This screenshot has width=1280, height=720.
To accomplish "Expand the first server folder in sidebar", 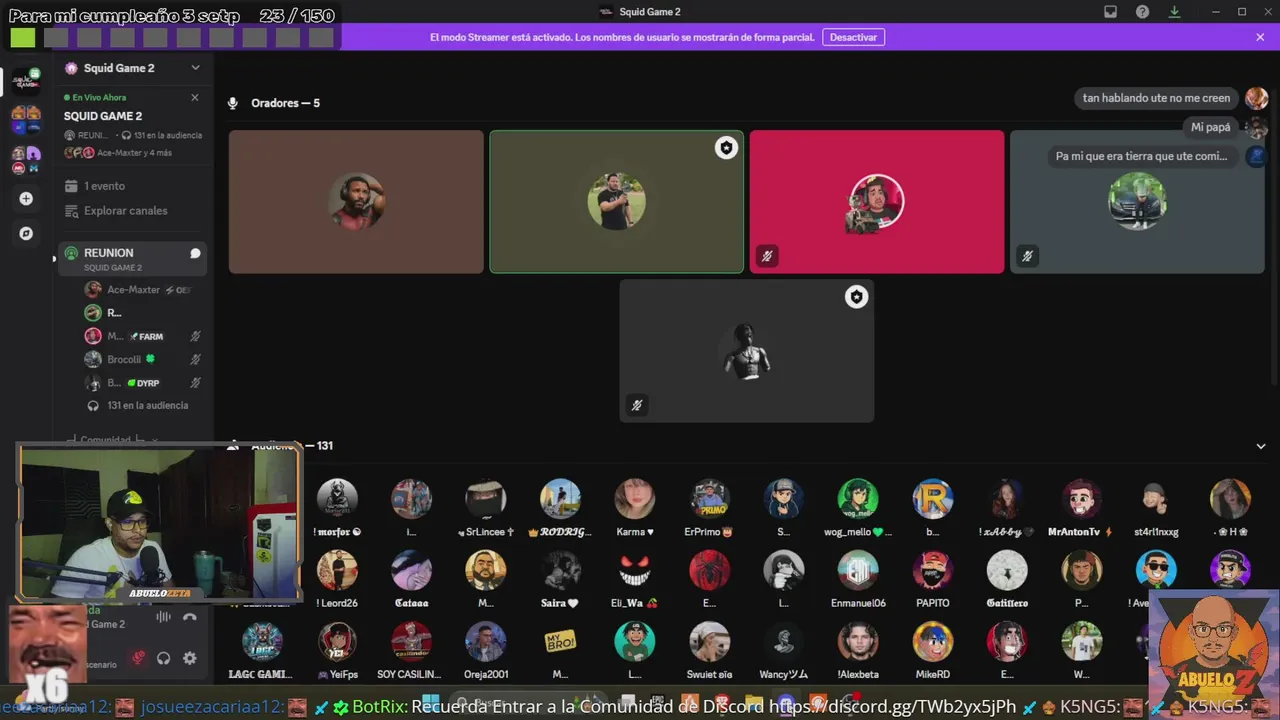I will (26, 119).
